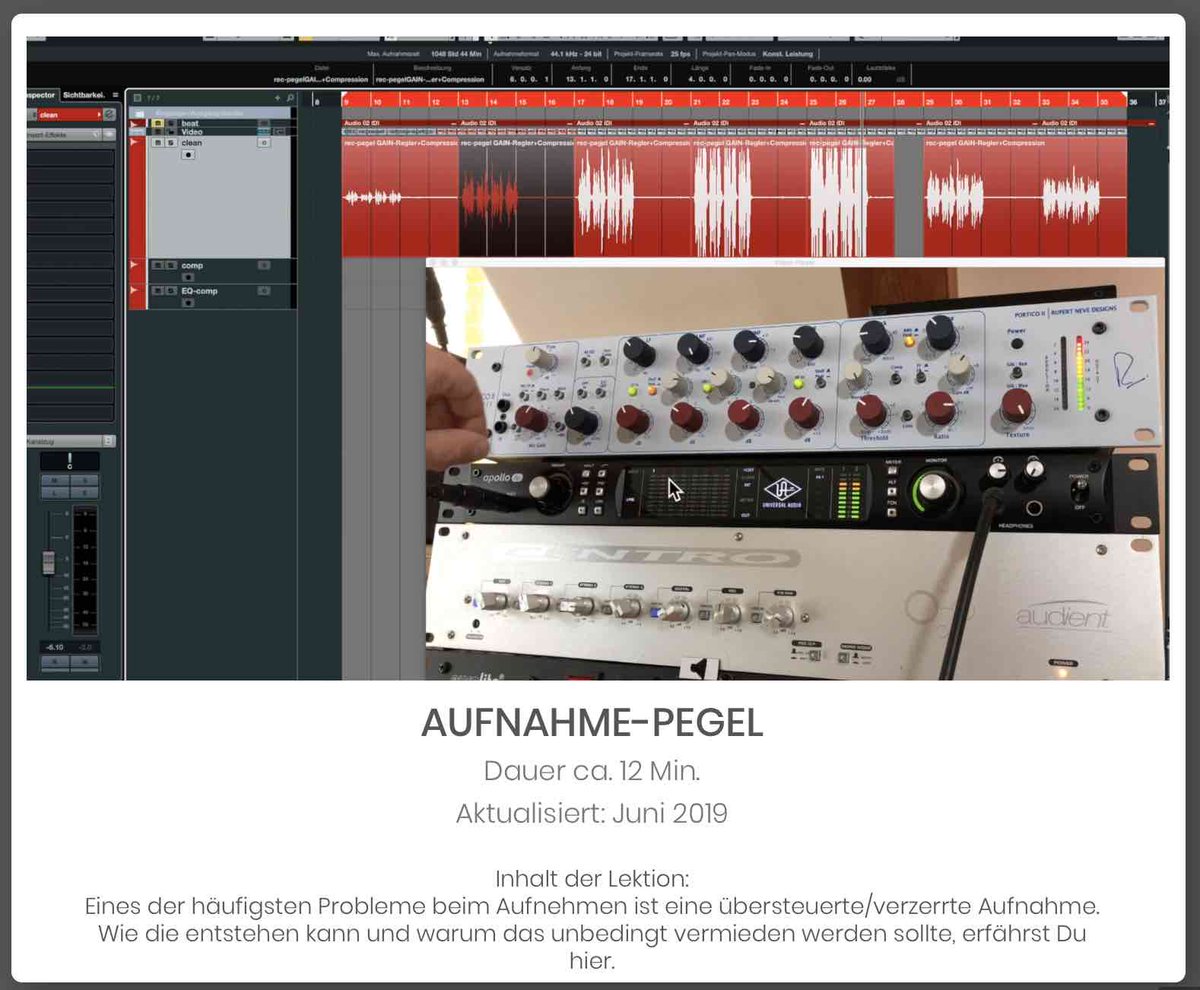Click the divide track list icon at the top-left of the track area

click(137, 97)
